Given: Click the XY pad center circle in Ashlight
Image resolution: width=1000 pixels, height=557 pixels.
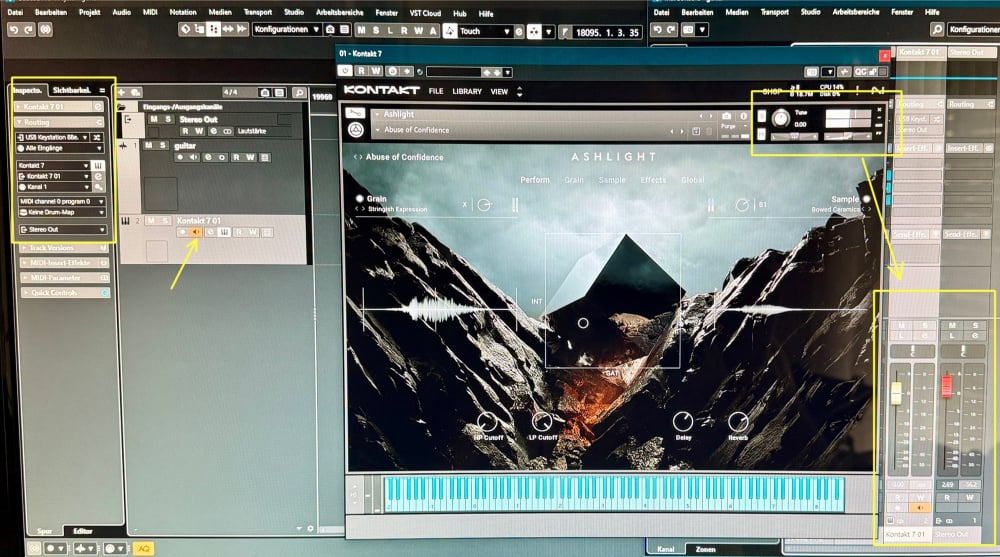Looking at the screenshot, I should [583, 323].
